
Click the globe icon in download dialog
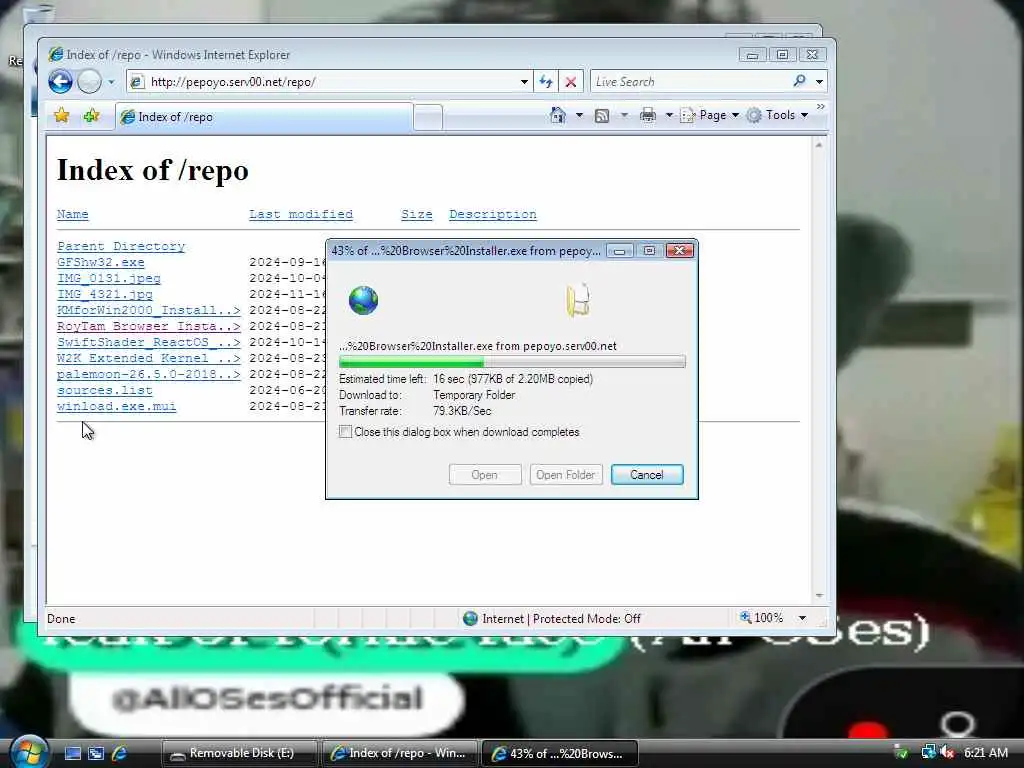point(363,300)
